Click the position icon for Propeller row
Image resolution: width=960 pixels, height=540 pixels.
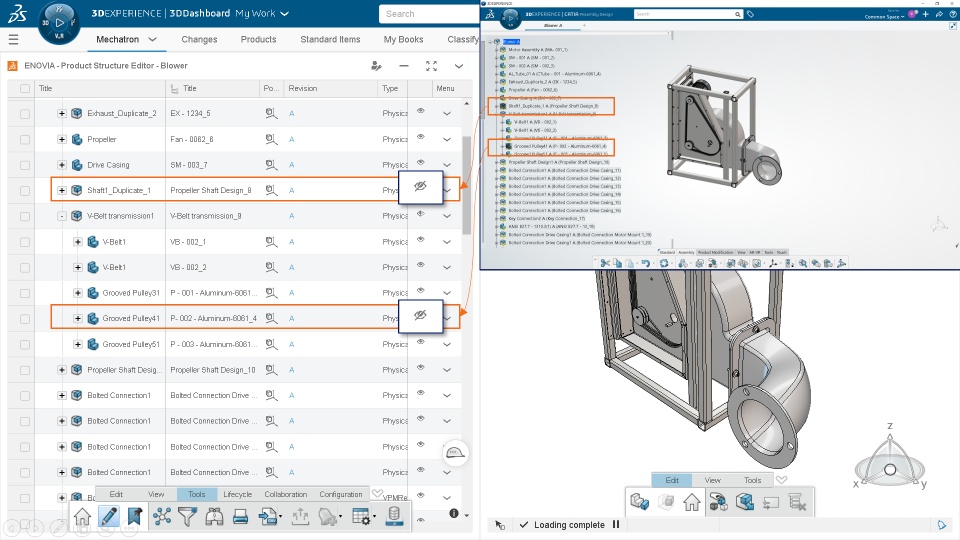271,140
